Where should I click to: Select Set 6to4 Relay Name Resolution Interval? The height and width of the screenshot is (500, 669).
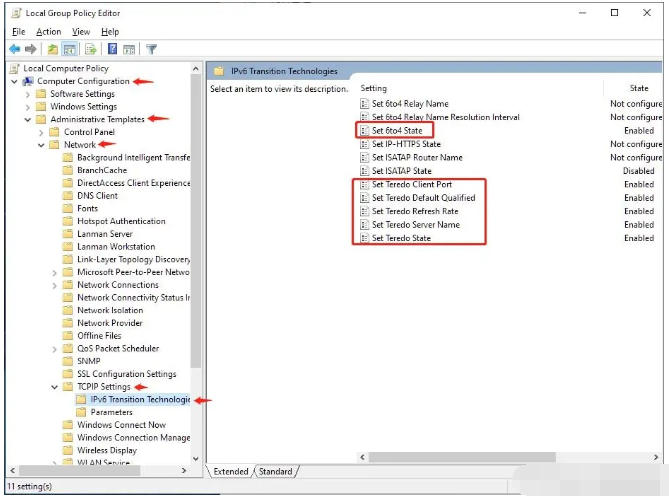point(445,117)
